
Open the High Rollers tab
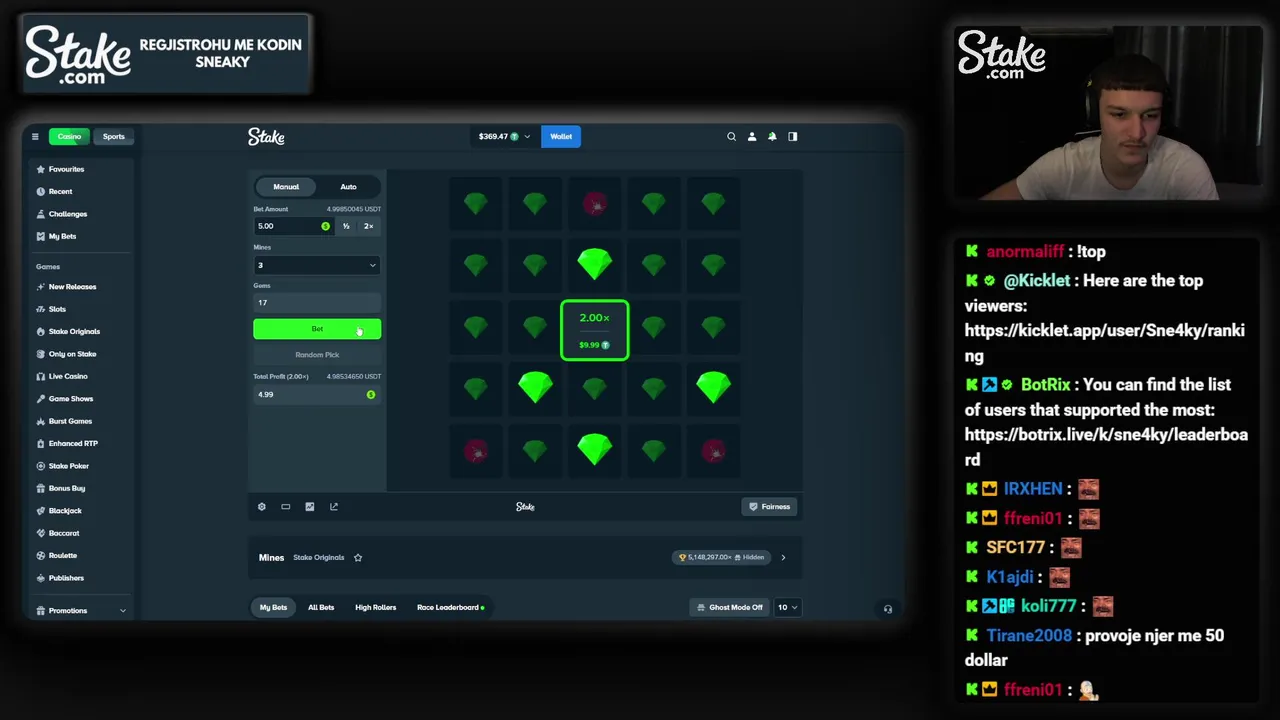tap(376, 607)
